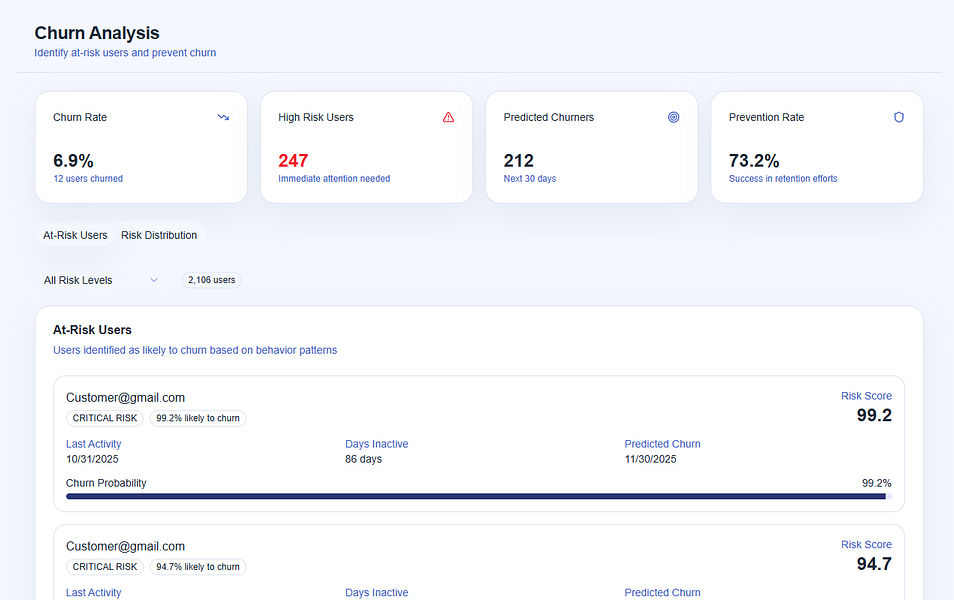Open the All Risk Levels dropdown
Viewport: 954px width, 600px height.
coord(101,280)
